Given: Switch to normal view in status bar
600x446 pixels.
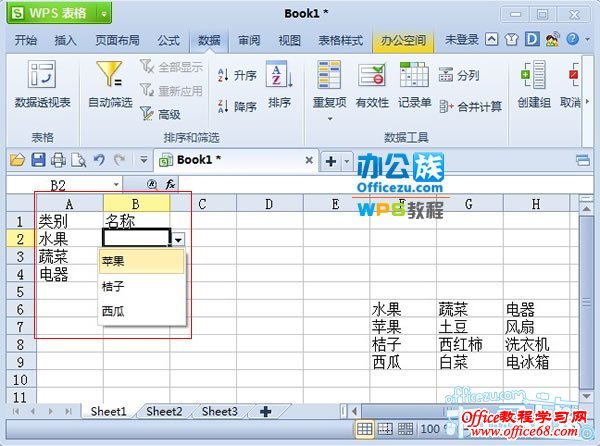Looking at the screenshot, I should [x=364, y=429].
